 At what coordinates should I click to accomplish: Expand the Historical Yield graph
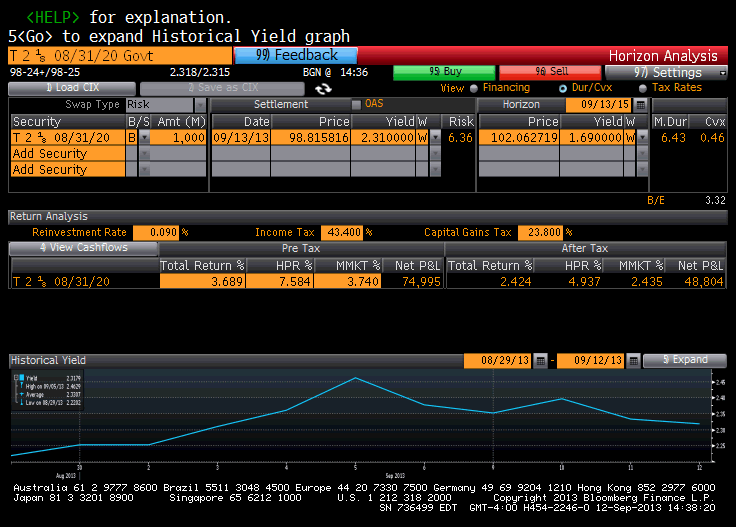click(684, 360)
